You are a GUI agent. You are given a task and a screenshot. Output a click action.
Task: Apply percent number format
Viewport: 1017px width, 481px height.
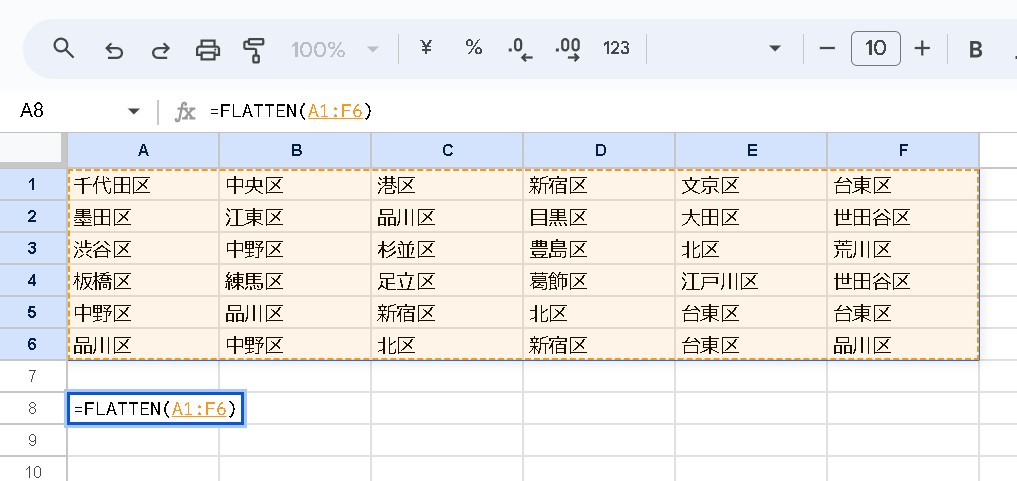[474, 48]
